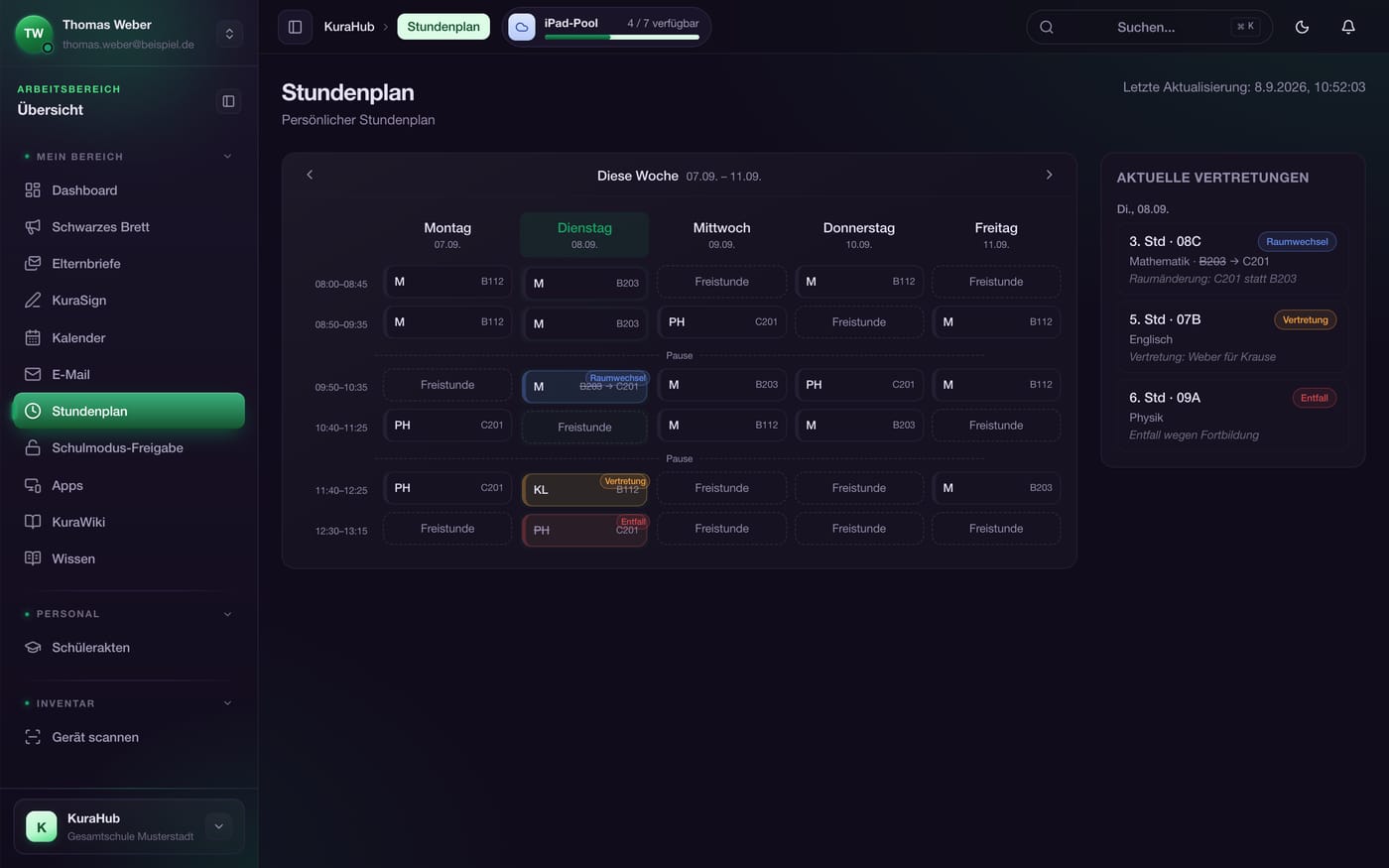The image size is (1389, 868).
Task: Open the 5. Std 07B Vertretung card
Action: (x=1232, y=337)
